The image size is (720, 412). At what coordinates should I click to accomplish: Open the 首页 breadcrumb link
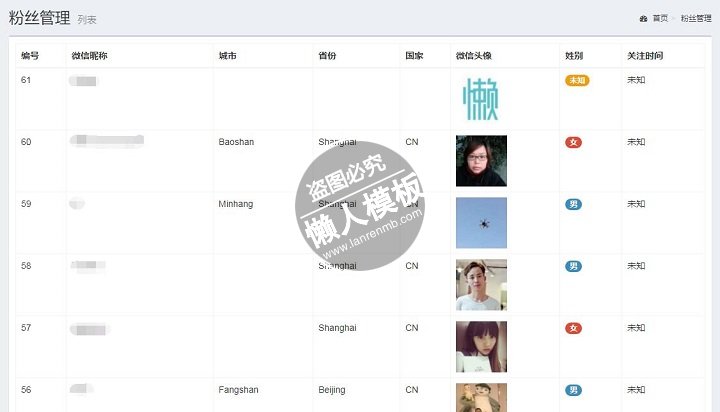click(x=660, y=18)
